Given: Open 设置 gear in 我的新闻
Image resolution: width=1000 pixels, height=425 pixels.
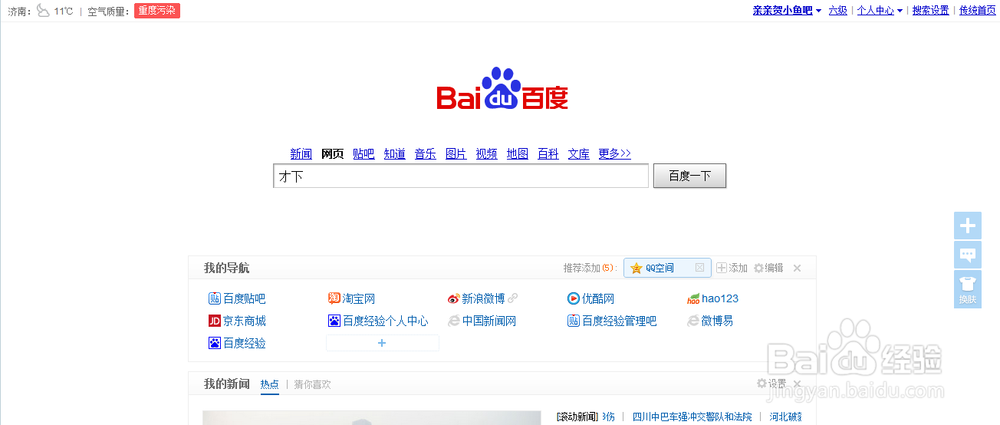Looking at the screenshot, I should point(761,384).
